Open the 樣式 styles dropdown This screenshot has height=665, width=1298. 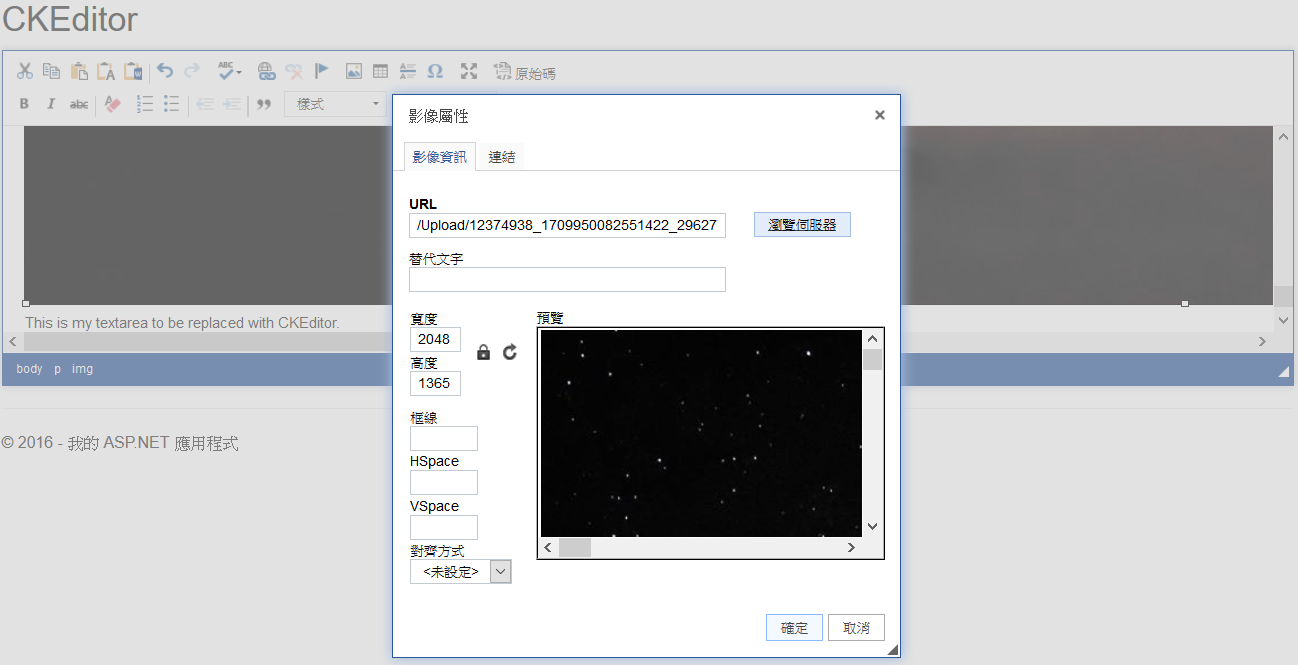point(336,104)
